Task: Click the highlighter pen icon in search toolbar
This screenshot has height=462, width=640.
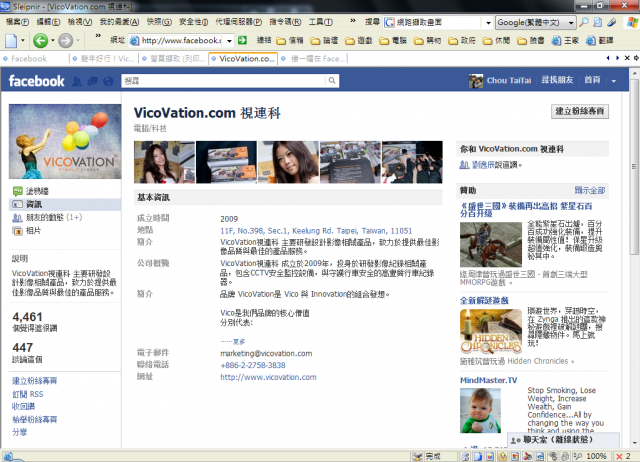Action: click(611, 22)
